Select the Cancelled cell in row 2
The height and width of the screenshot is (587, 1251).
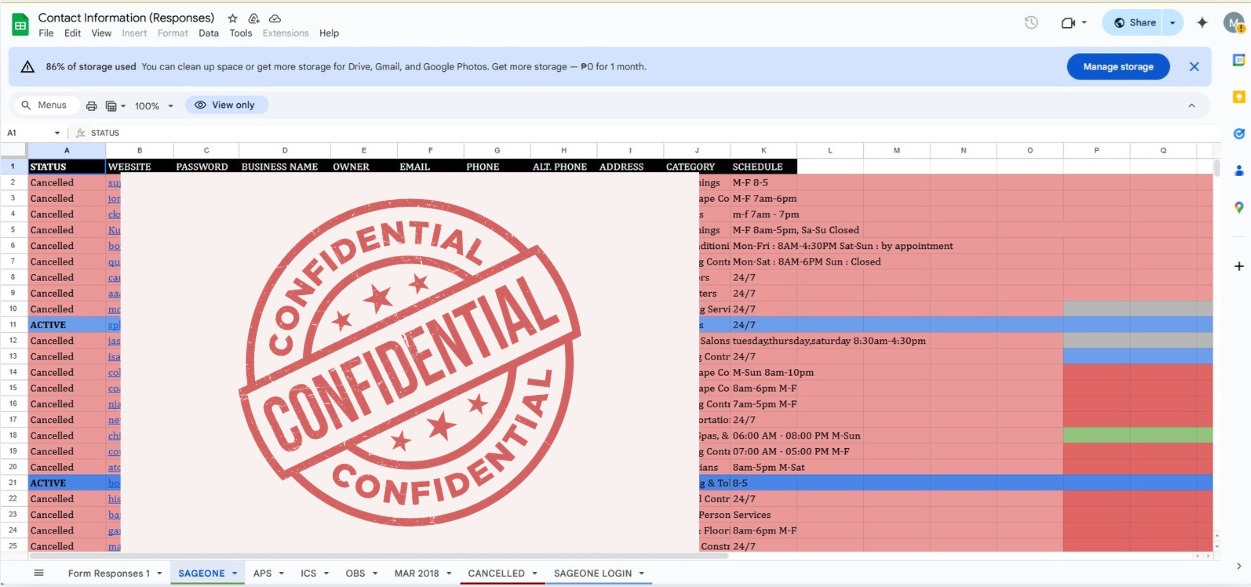[67, 182]
